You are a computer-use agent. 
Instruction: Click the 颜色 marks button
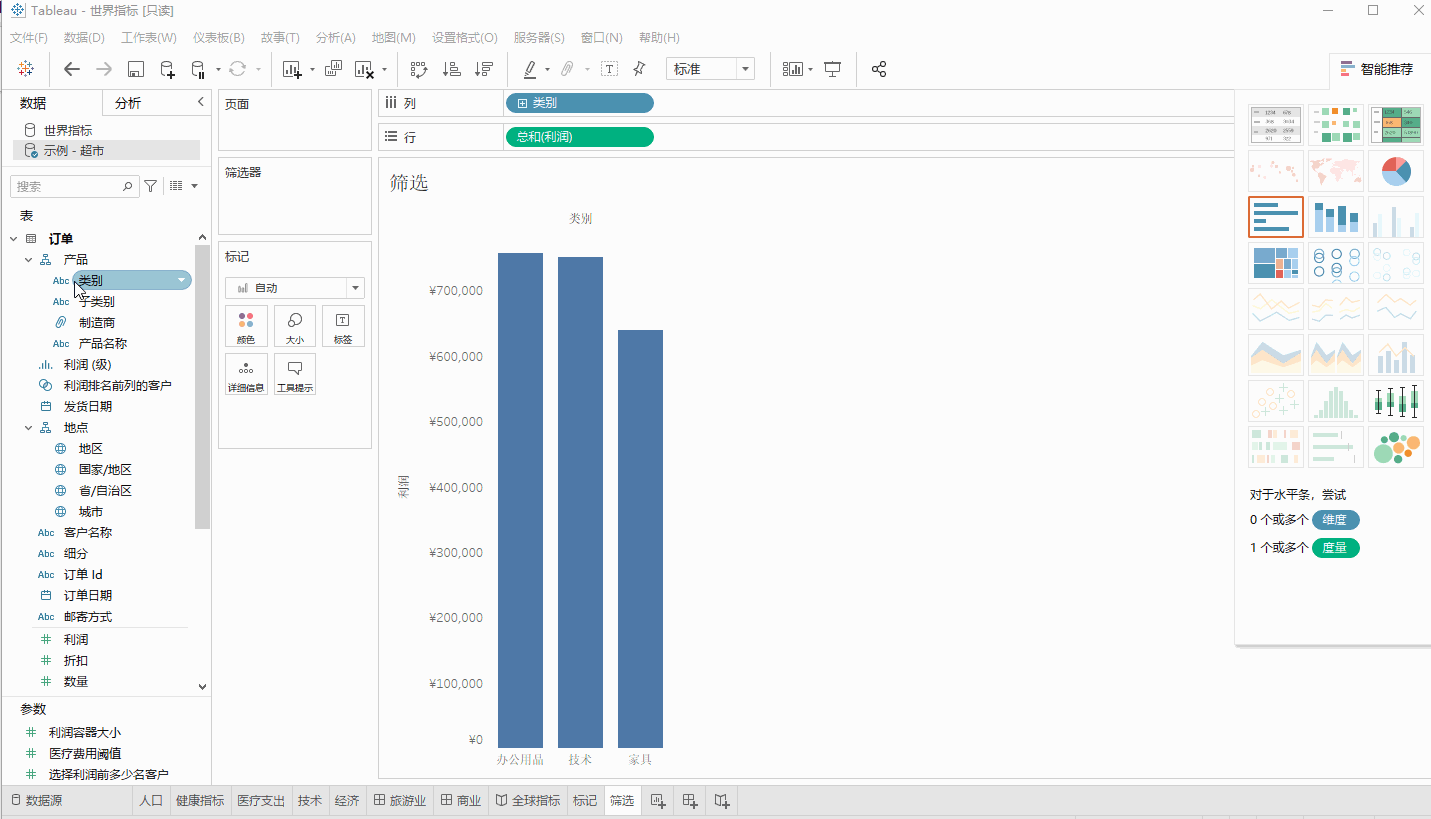click(246, 326)
